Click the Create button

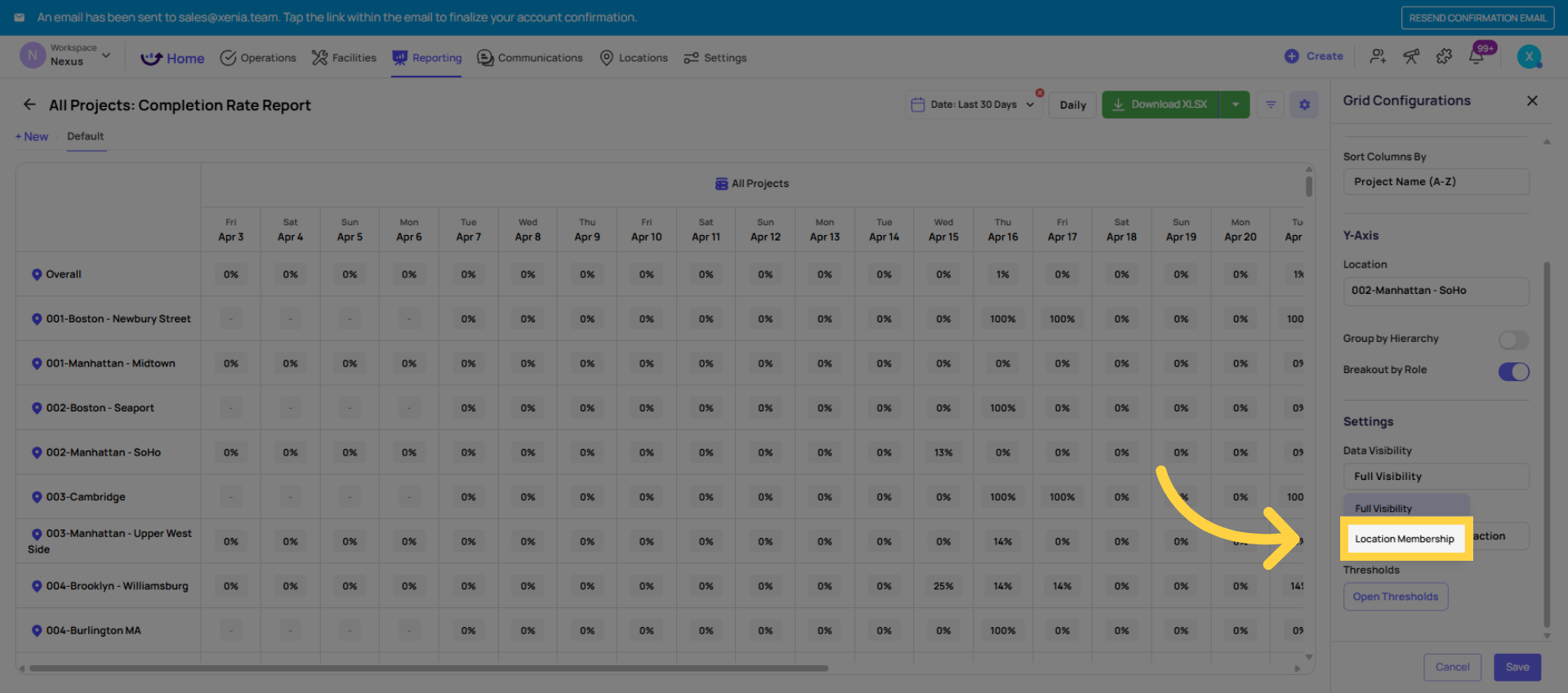click(1313, 56)
